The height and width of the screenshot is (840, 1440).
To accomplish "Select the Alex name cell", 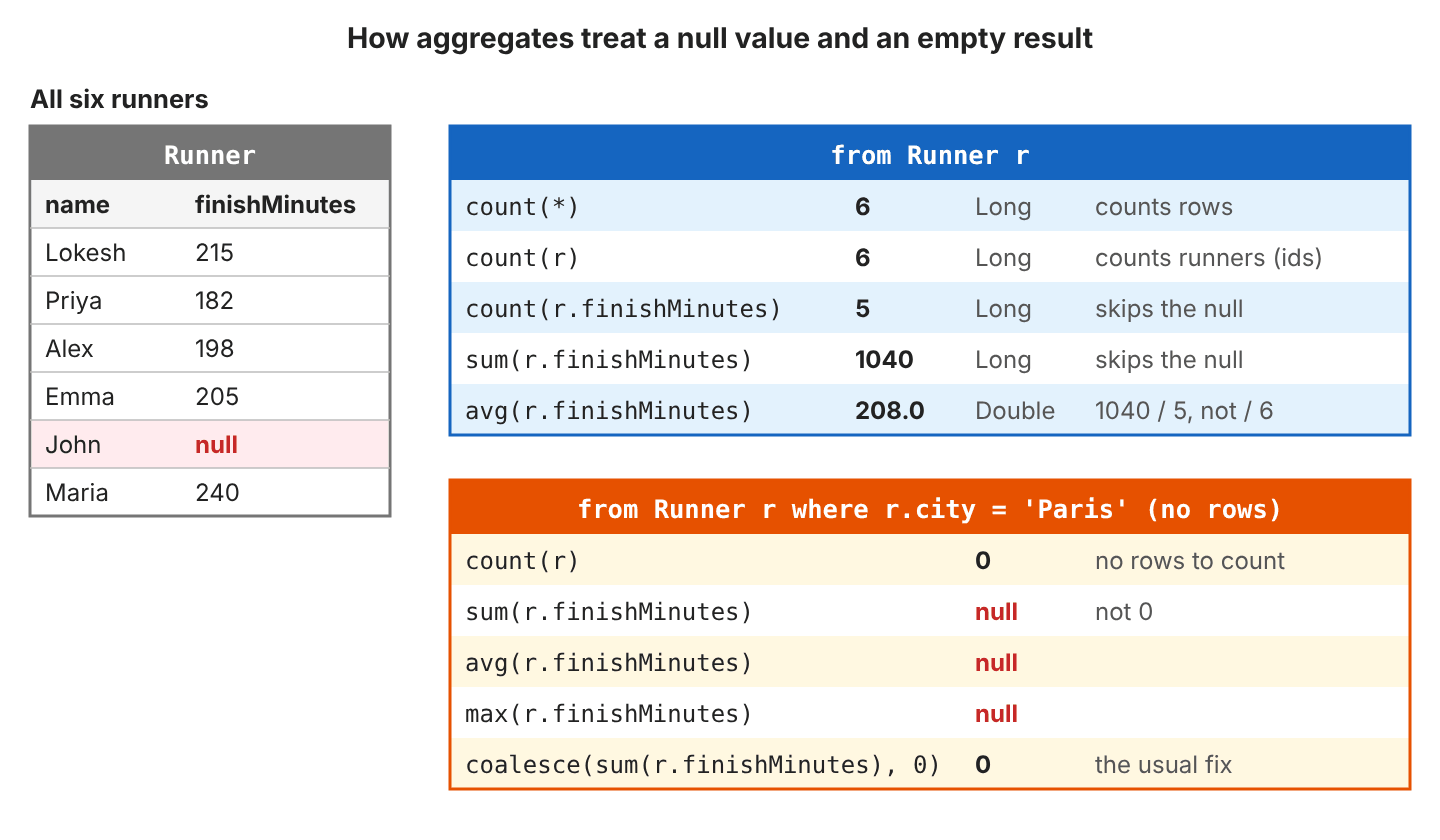I will (69, 349).
